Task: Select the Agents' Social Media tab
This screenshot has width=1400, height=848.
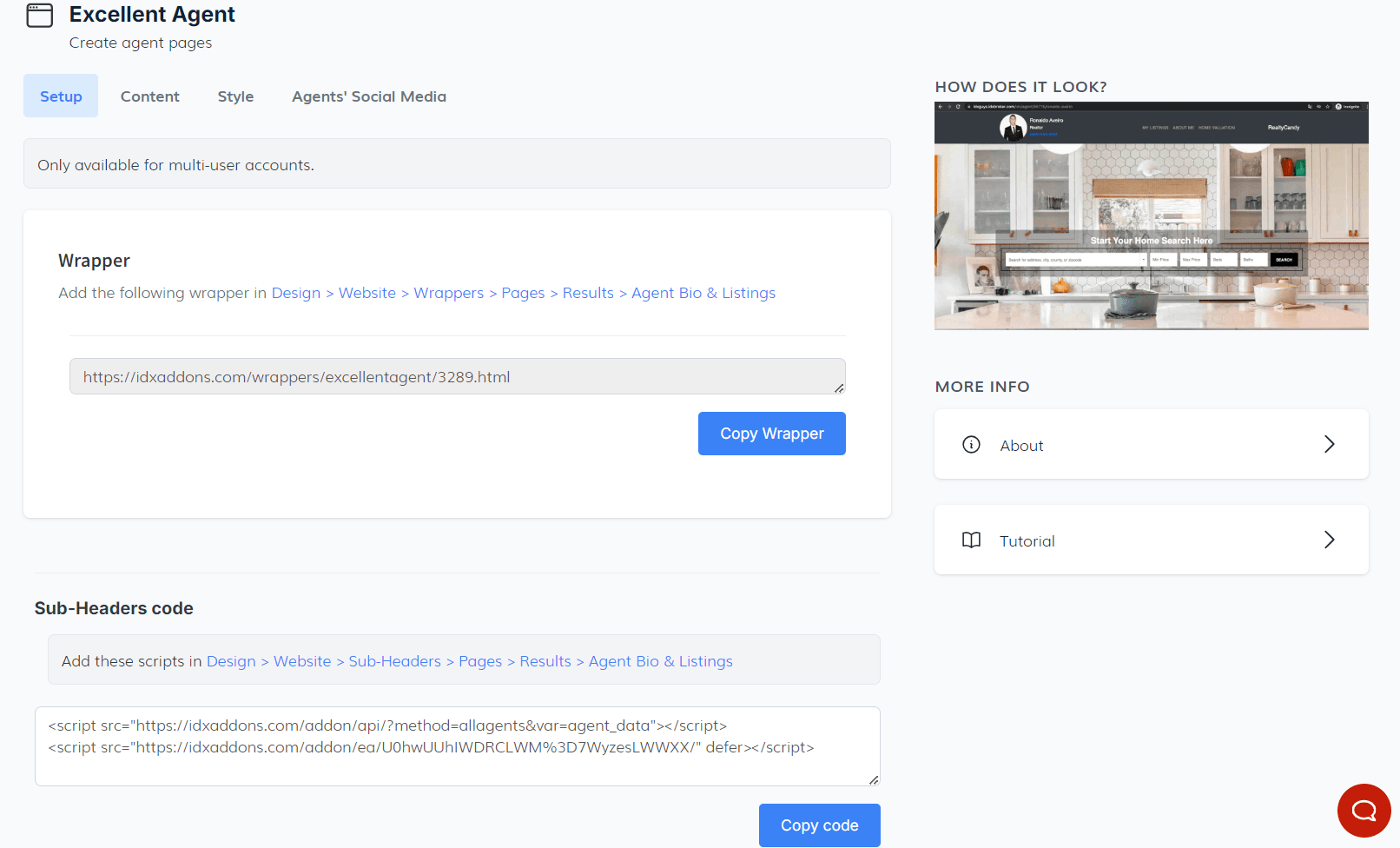Action: point(368,96)
